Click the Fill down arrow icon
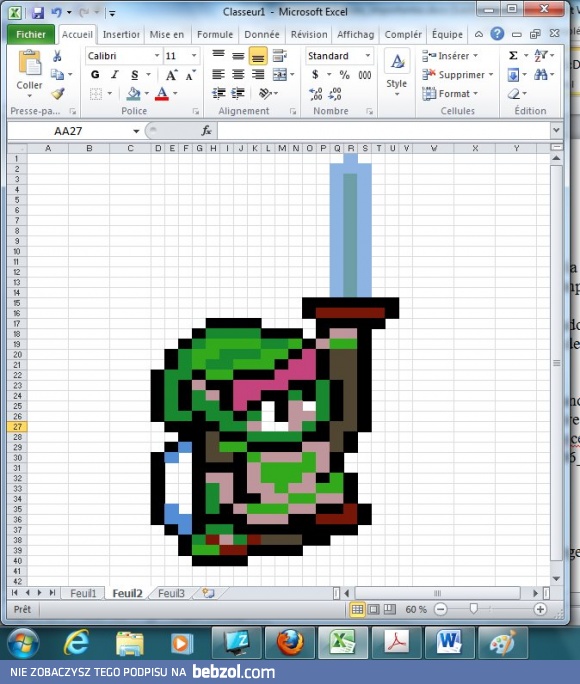 pyautogui.click(x=513, y=75)
